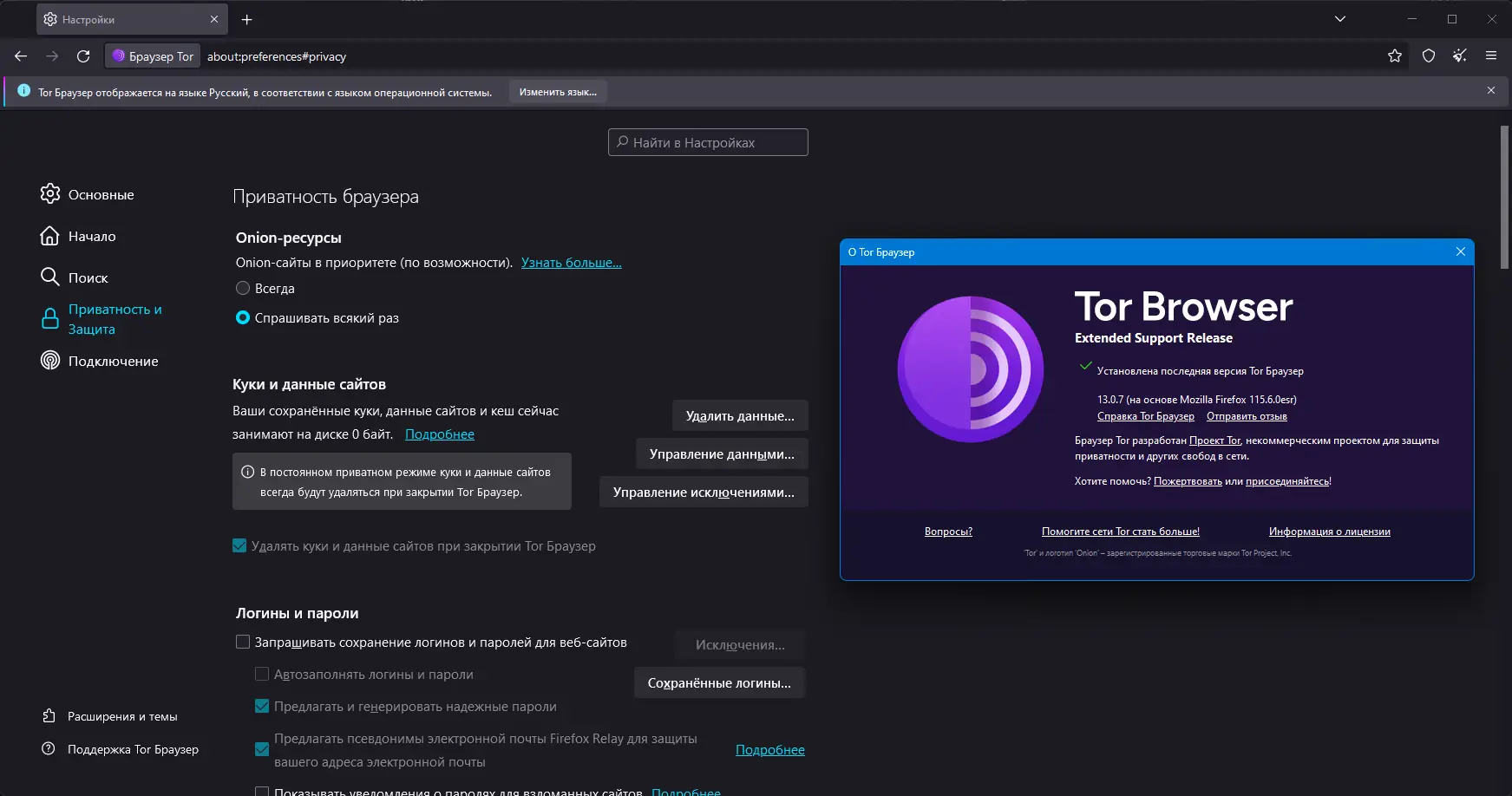Click the Найти в Настройках search field
This screenshot has width=1512, height=796.
(708, 142)
